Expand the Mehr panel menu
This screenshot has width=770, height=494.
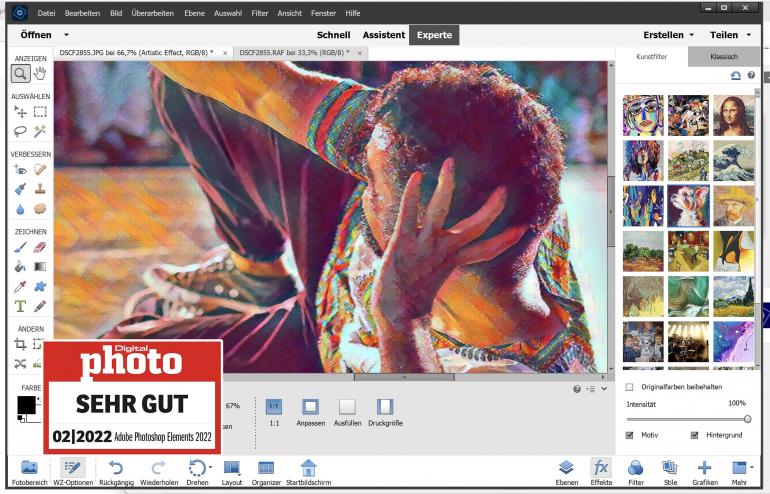[x=739, y=472]
